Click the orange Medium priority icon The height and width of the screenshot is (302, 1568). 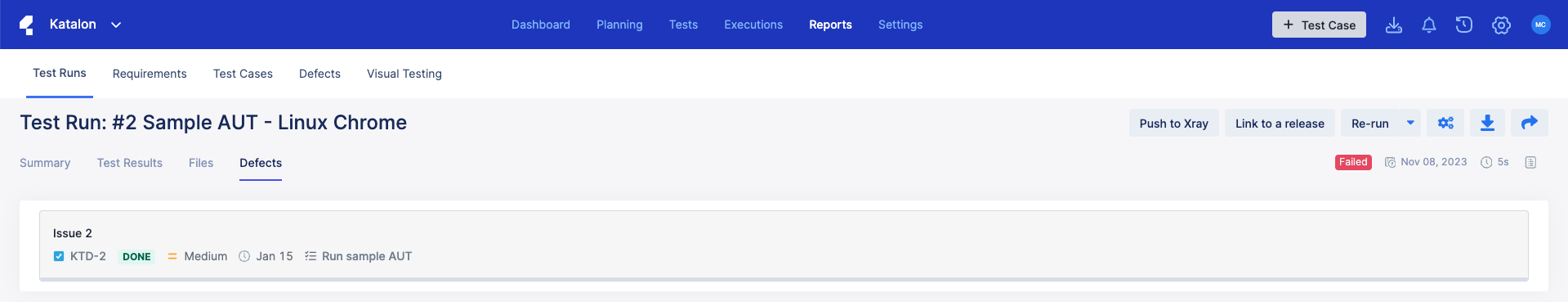172,256
